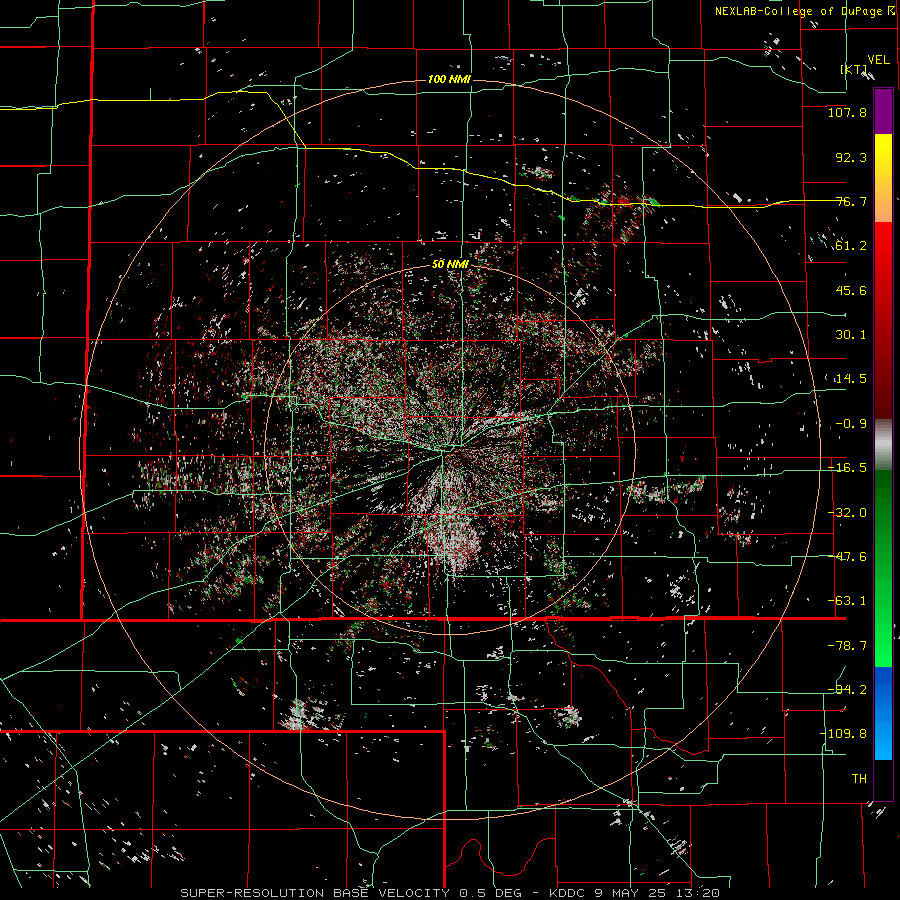The height and width of the screenshot is (900, 900).
Task: Click the 14.5 legend value
Action: click(x=851, y=379)
